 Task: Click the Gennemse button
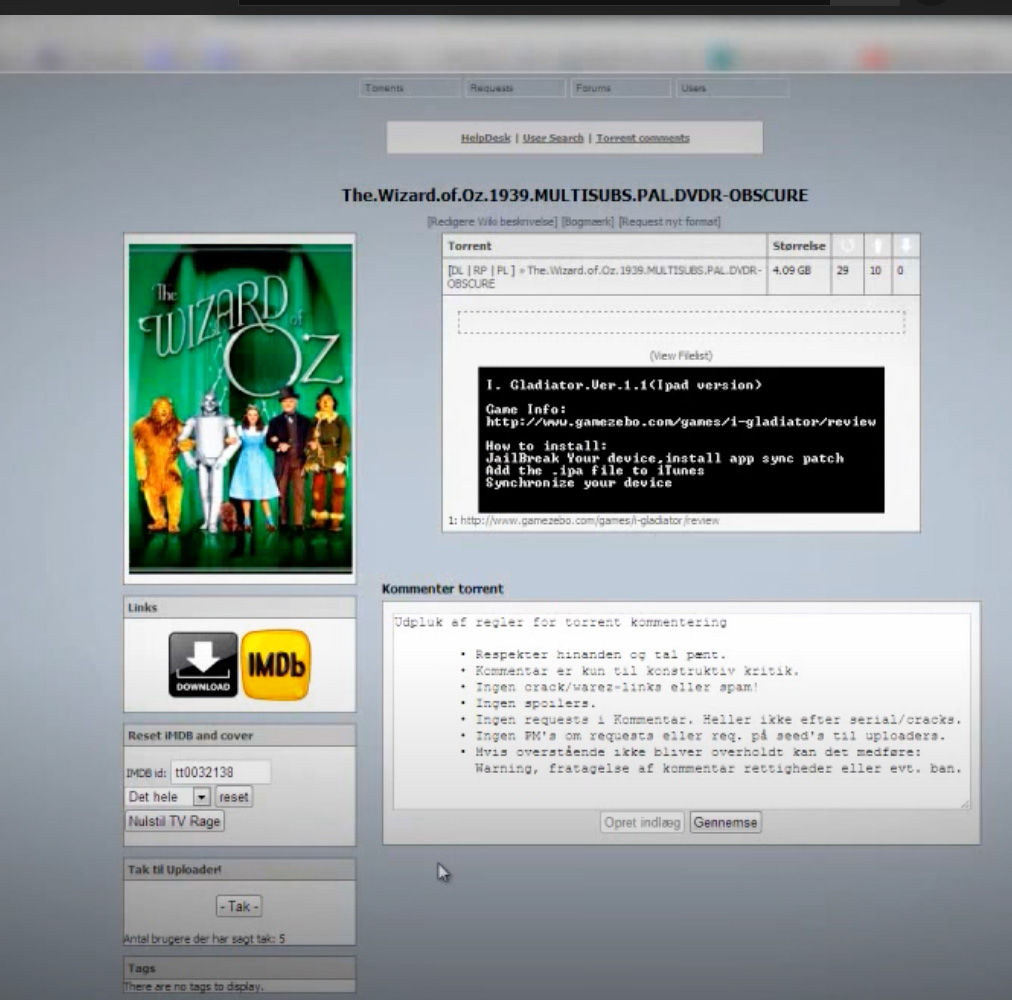[725, 822]
